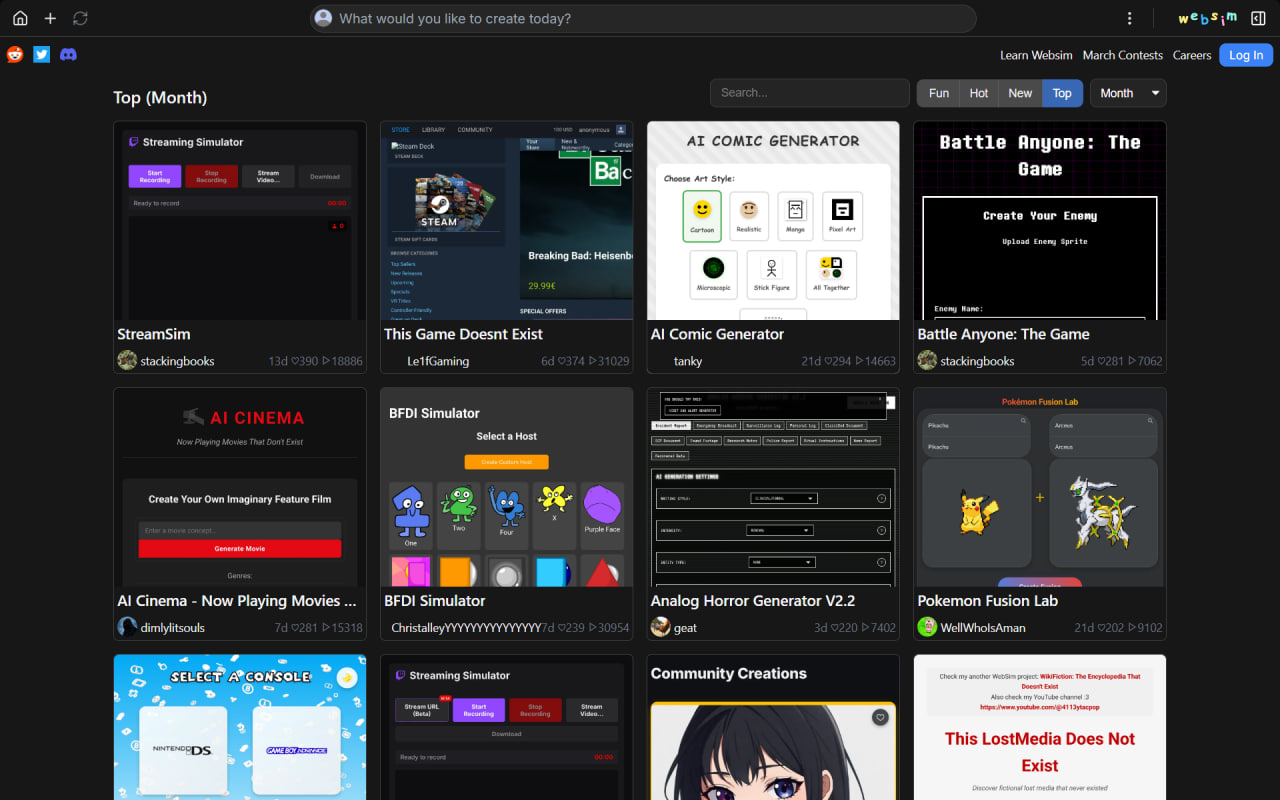Open the Pokemon Fusion Lab thumbnail
Viewport: 1280px width, 800px height.
click(x=1039, y=488)
